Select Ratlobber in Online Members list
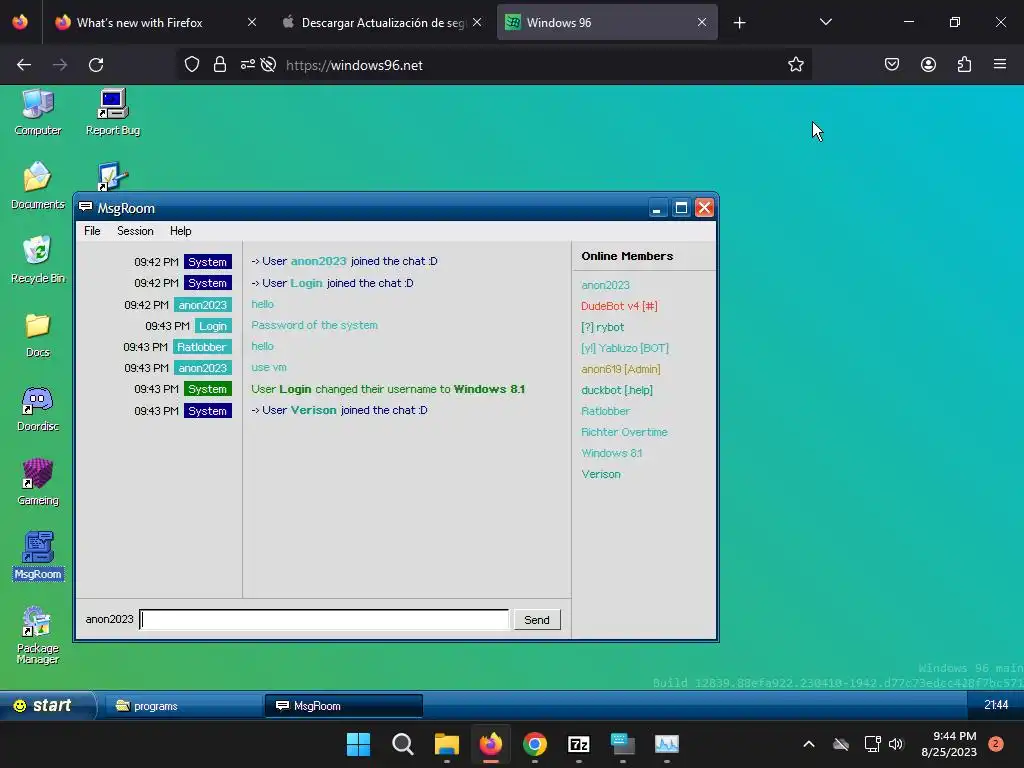1024x768 pixels. click(x=605, y=411)
